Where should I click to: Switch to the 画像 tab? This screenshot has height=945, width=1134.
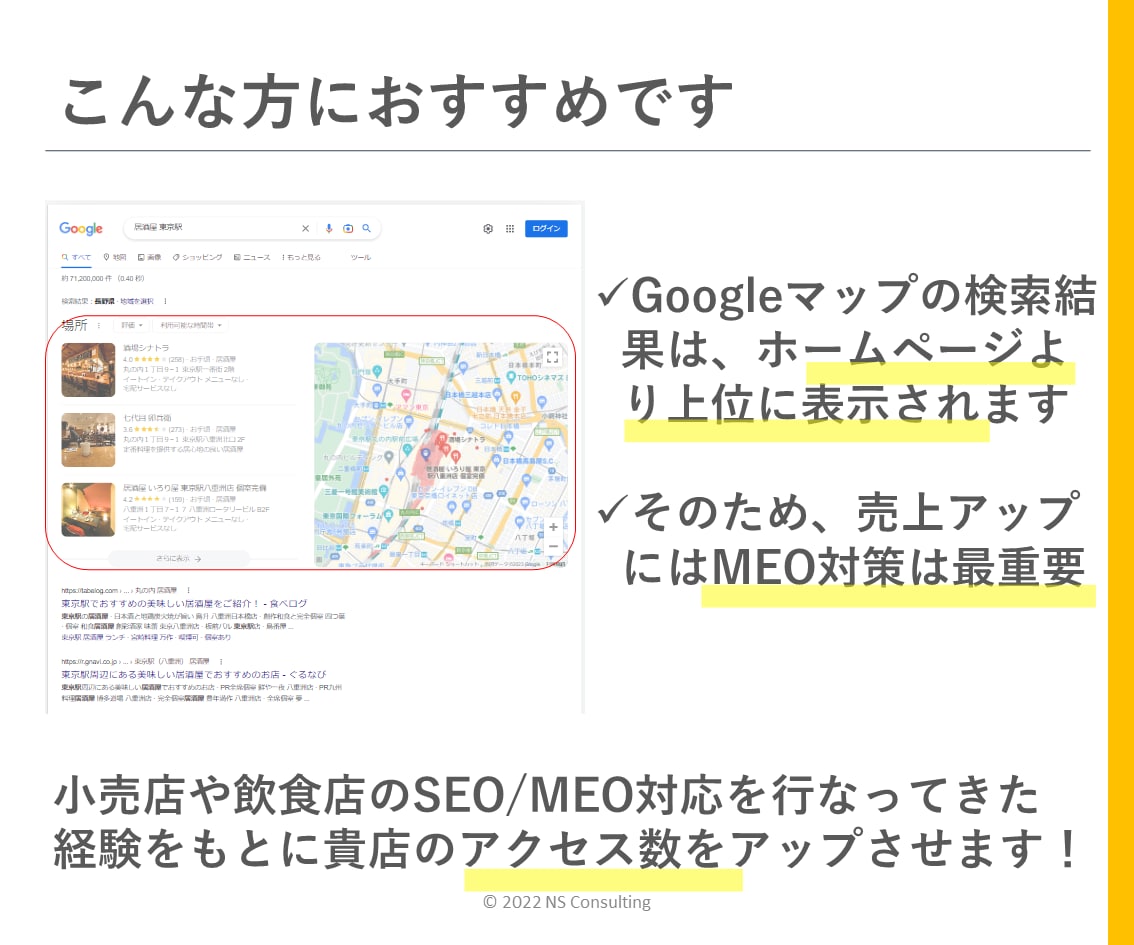point(150,257)
